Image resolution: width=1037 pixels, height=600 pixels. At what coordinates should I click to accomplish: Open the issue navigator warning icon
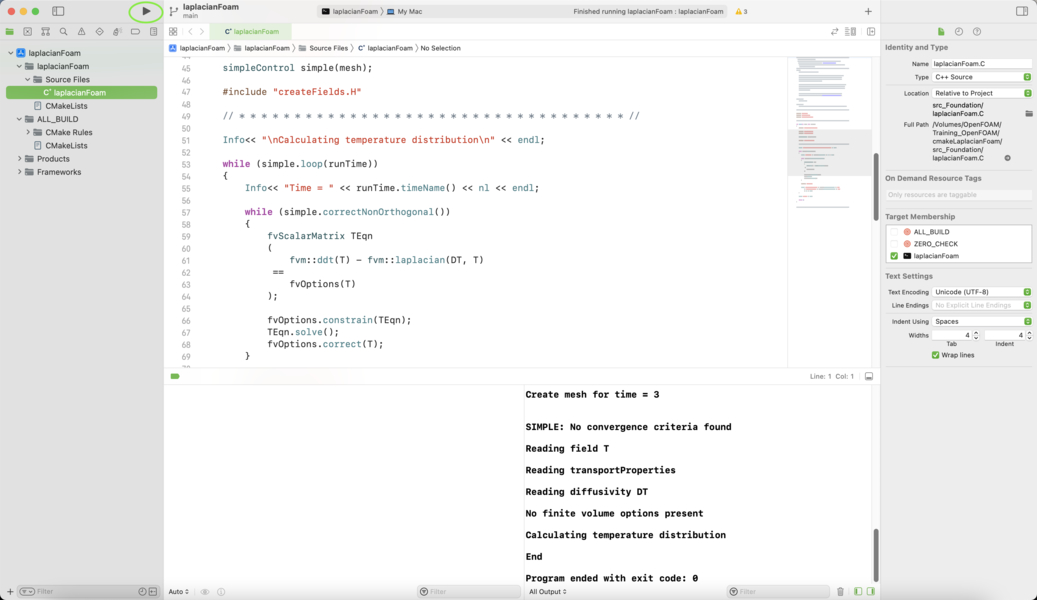click(81, 32)
